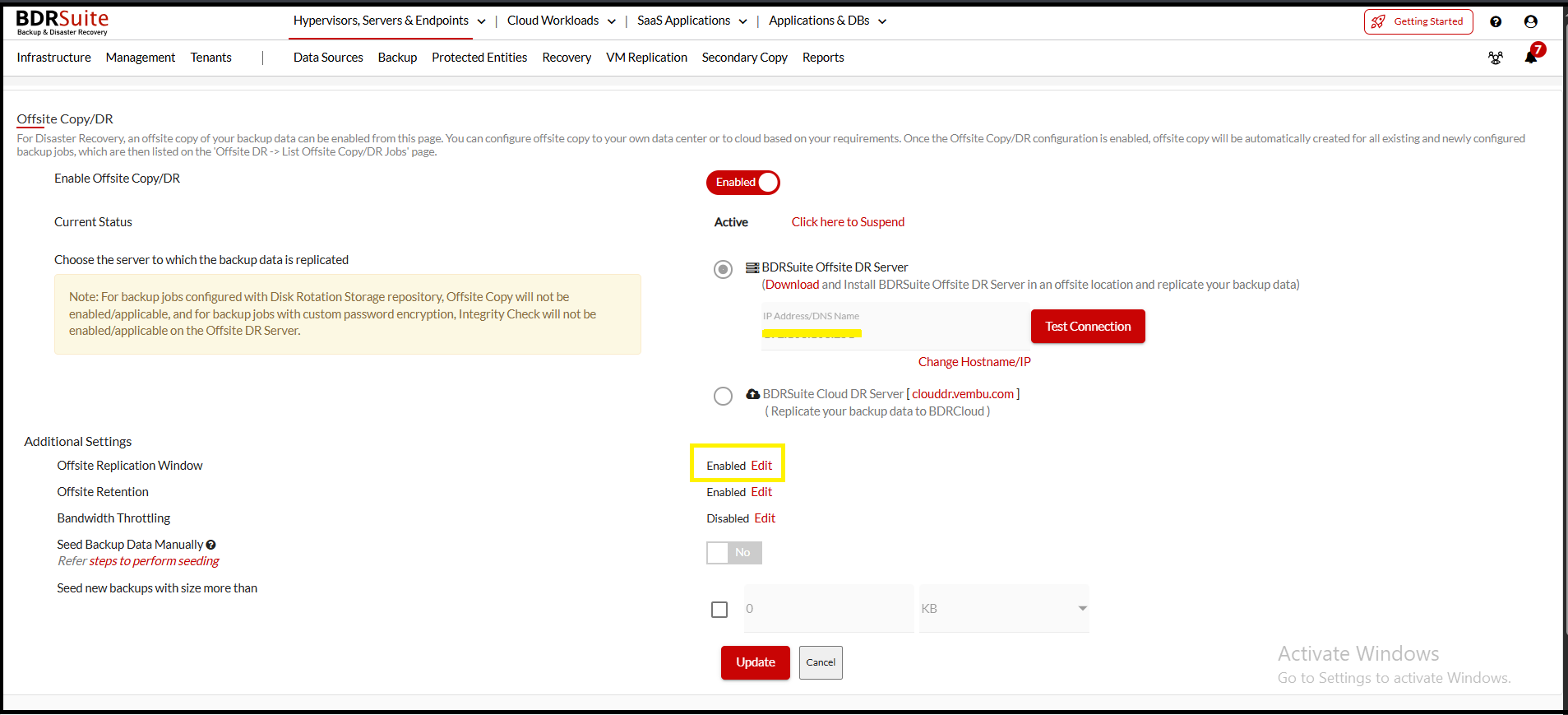This screenshot has height=715, width=1568.
Task: Click the Cancel button
Action: [x=821, y=662]
